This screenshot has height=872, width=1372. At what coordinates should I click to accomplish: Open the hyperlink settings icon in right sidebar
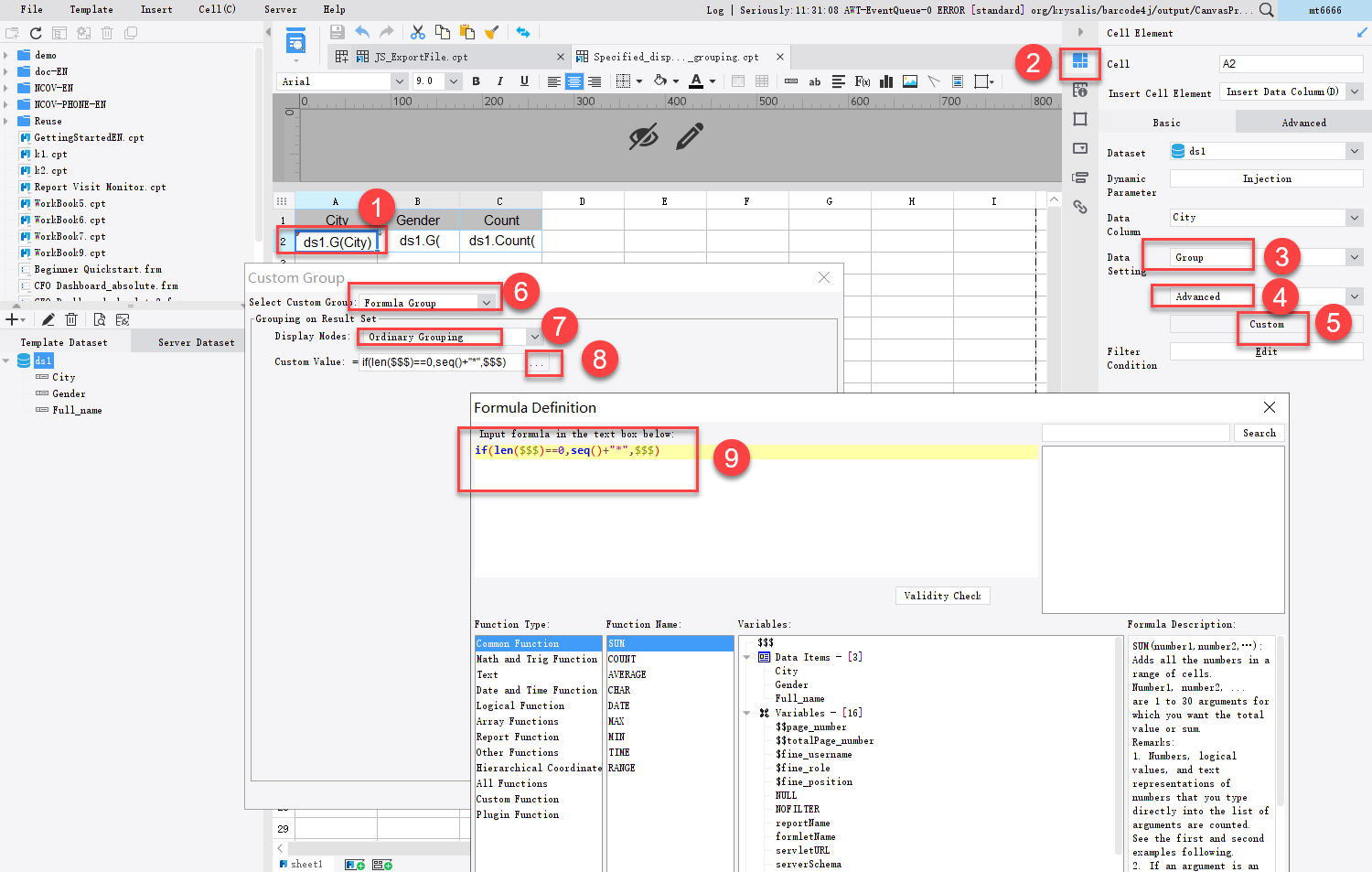click(1080, 208)
